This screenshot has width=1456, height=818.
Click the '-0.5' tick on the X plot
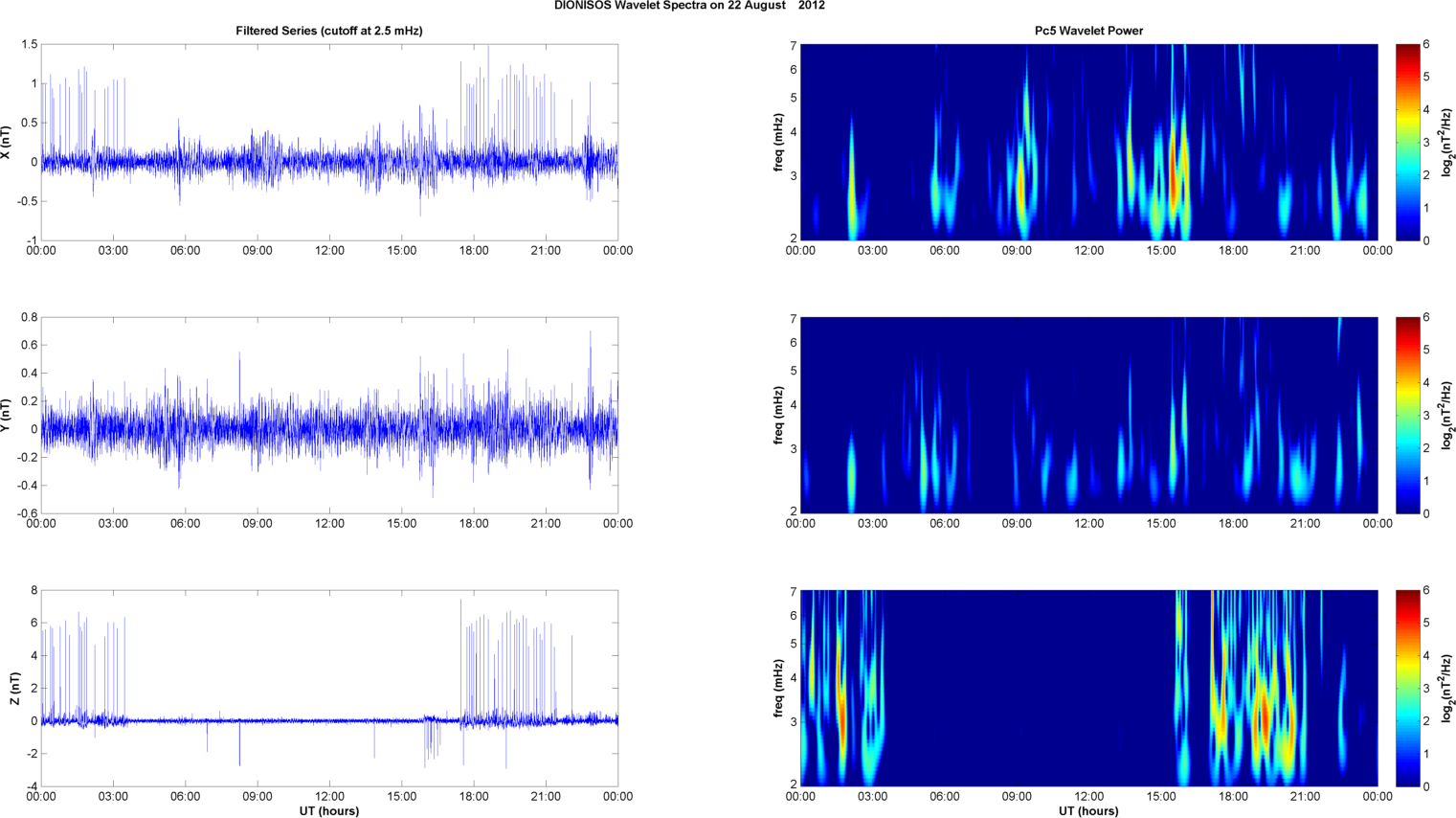27,201
